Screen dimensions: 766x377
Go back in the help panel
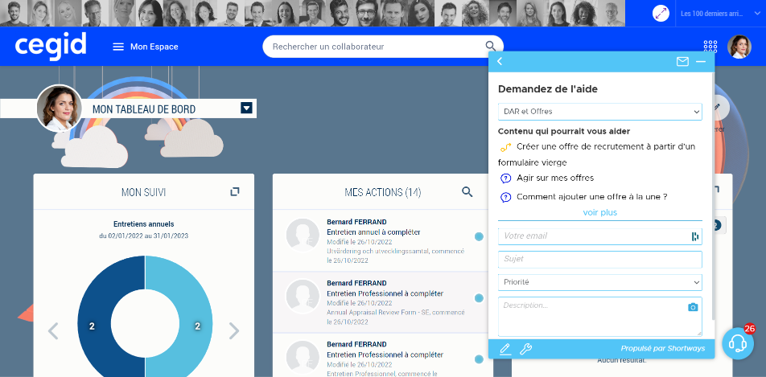tap(499, 62)
